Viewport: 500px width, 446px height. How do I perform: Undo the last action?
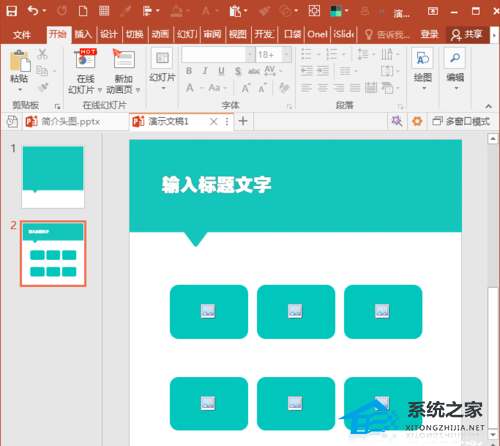click(x=33, y=11)
